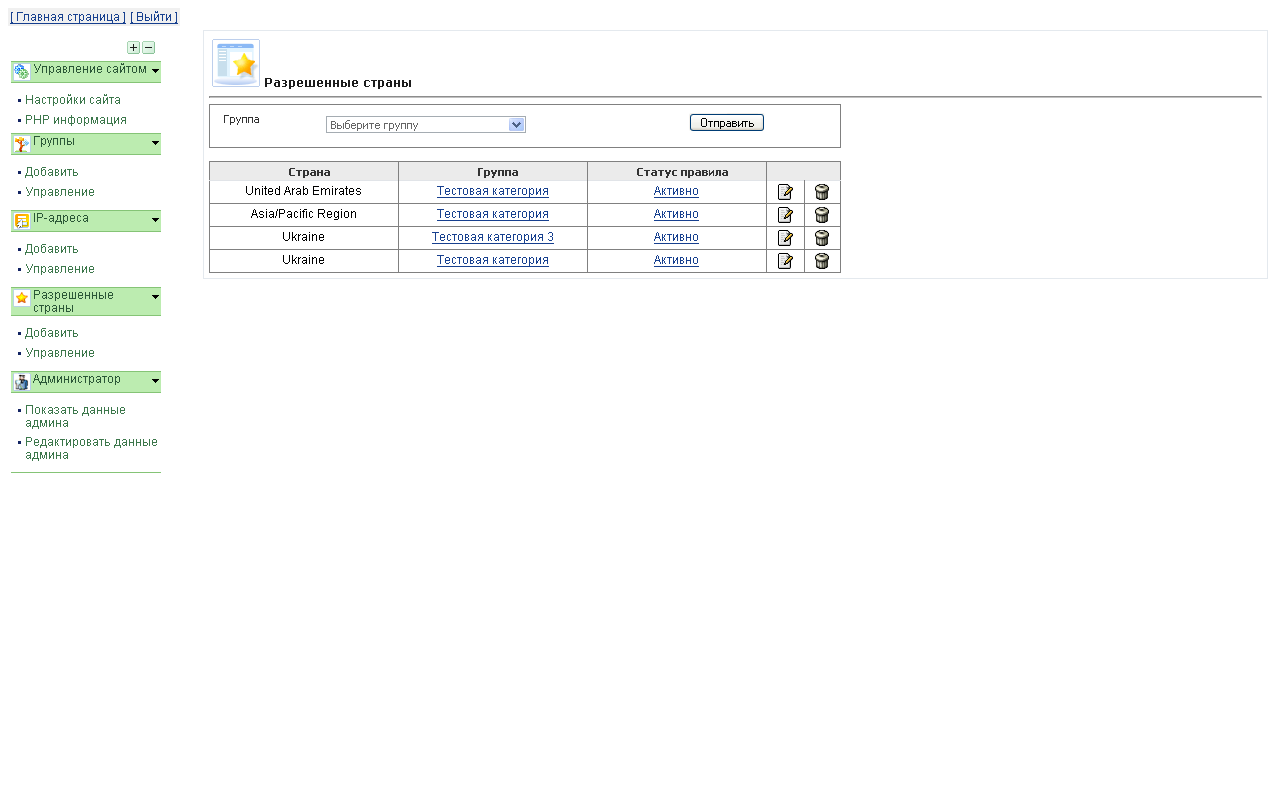
Task: Click Добавить under Разрешенные страны
Action: (x=52, y=333)
